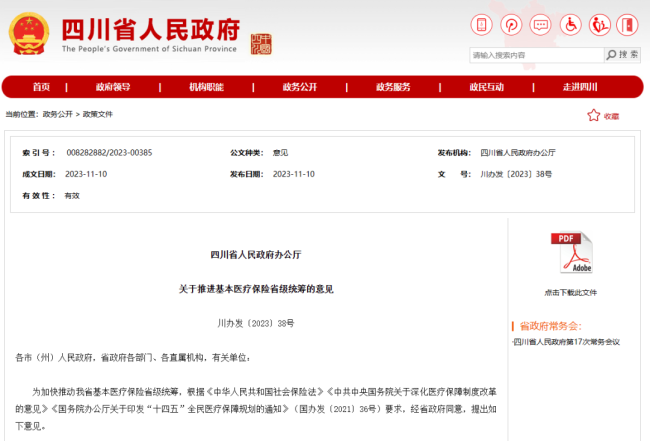Image resolution: width=650 pixels, height=441 pixels.
Task: Open elderly care mode icon
Action: tap(600, 25)
